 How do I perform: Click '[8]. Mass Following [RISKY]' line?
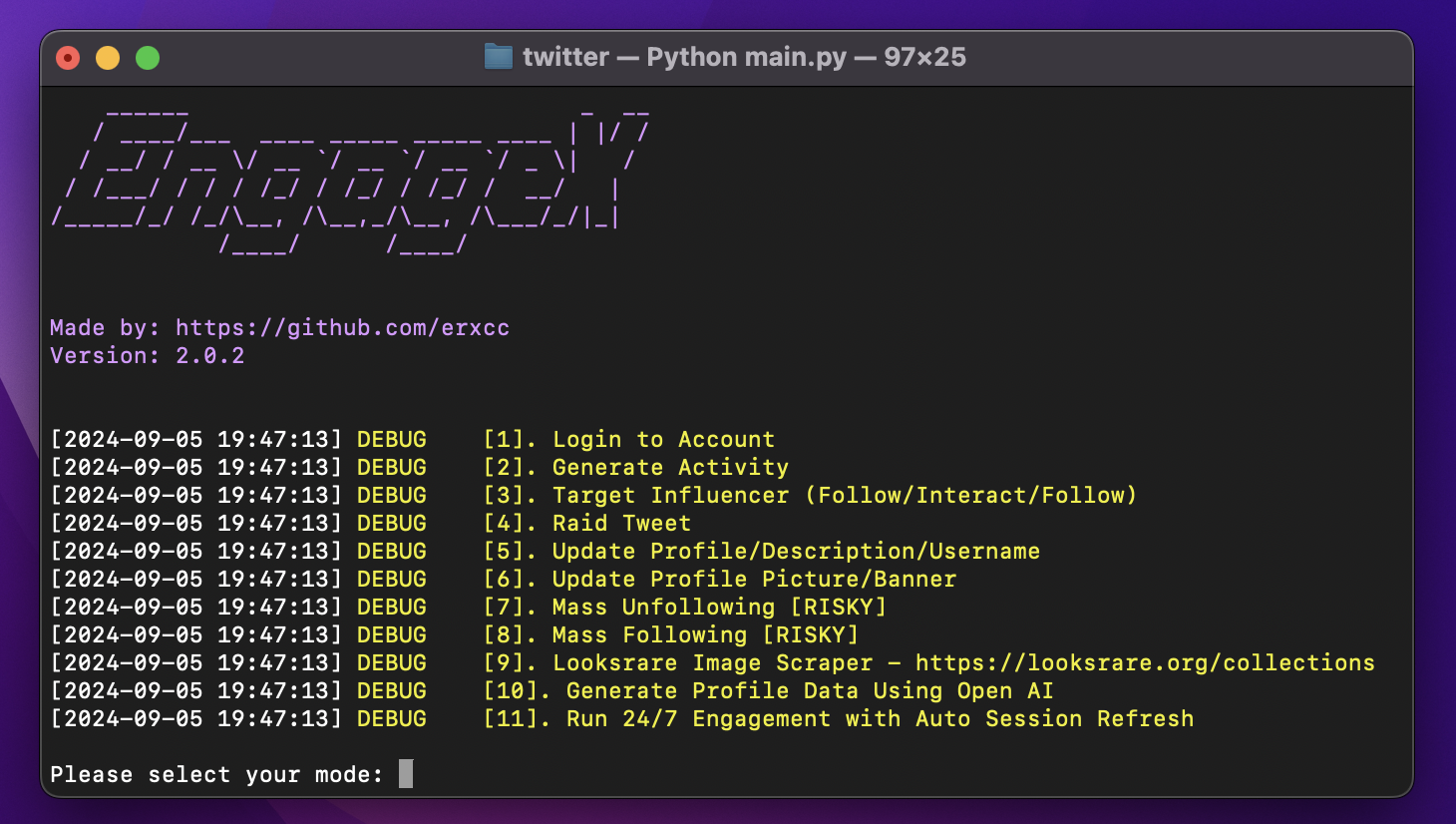671,634
